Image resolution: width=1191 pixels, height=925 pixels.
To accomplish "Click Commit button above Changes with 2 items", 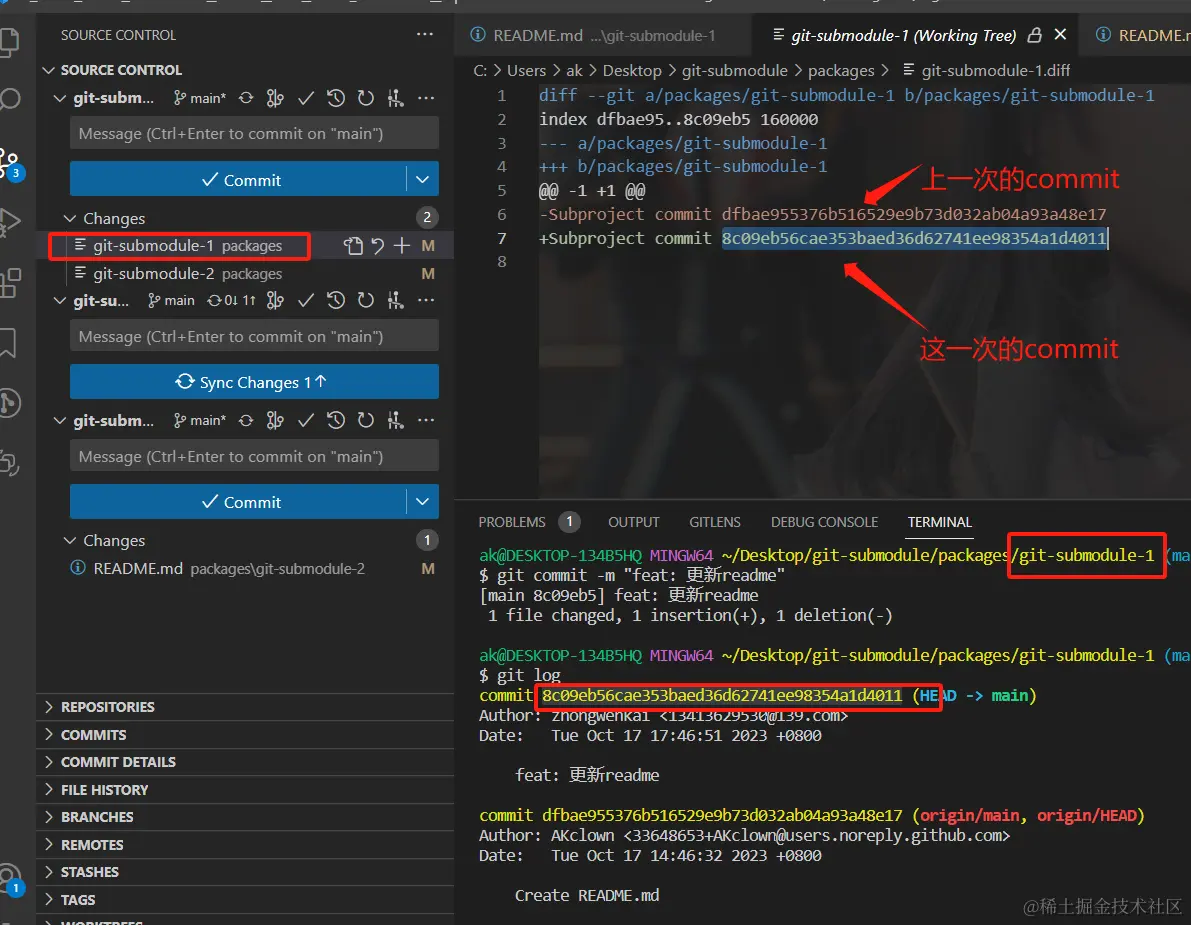I will tap(239, 180).
